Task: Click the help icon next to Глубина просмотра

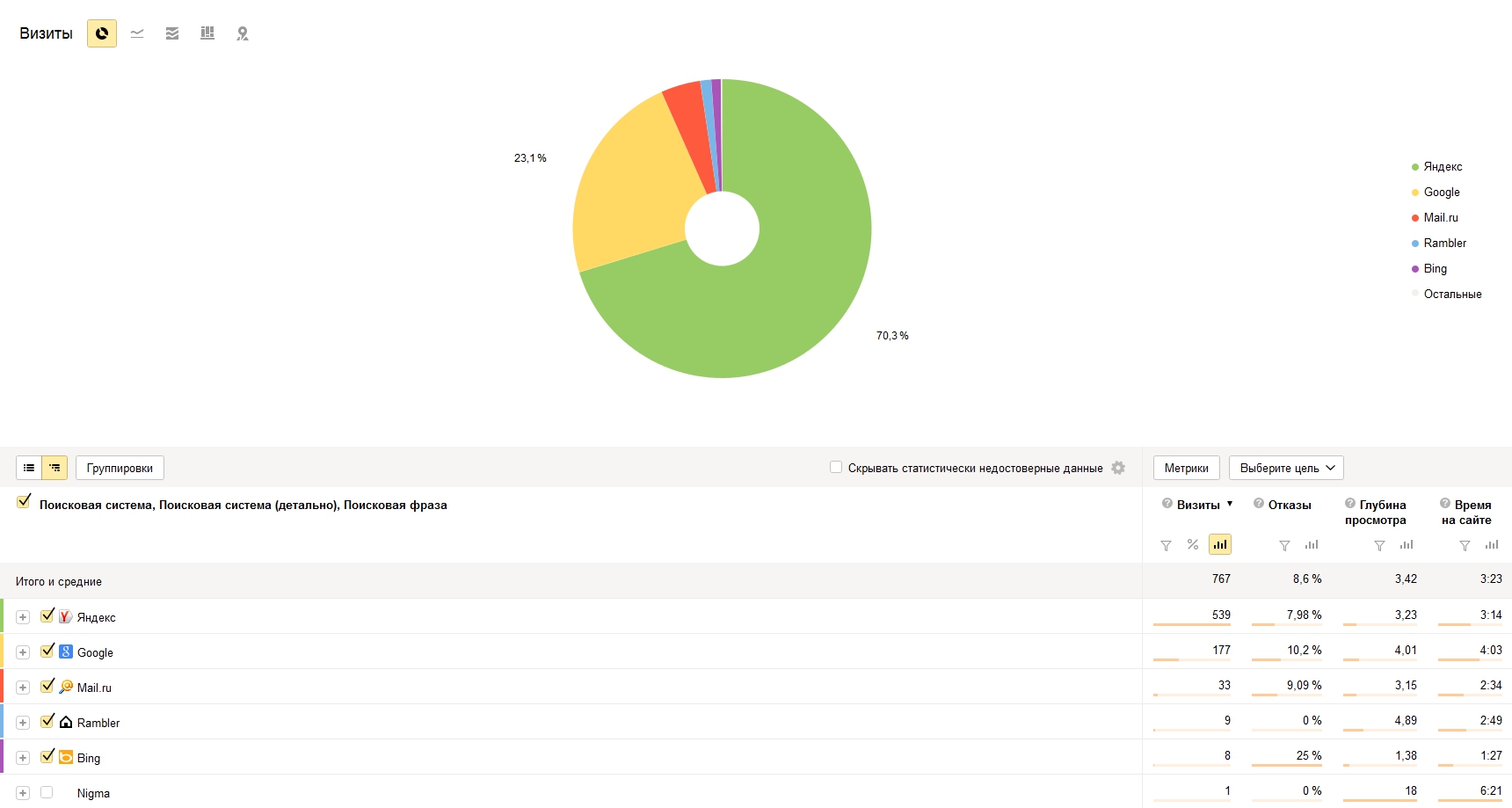Action: coord(1350,504)
